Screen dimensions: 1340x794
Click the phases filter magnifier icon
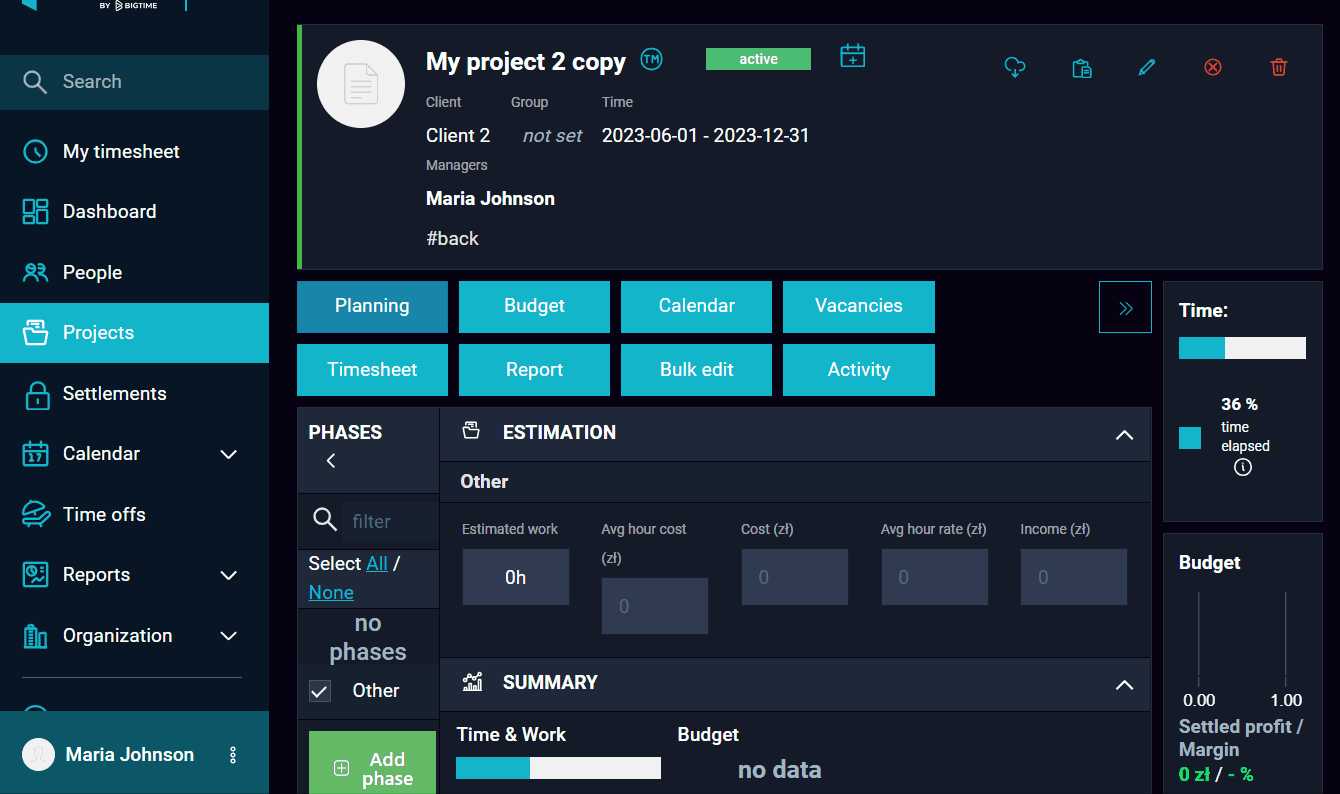pyautogui.click(x=325, y=520)
